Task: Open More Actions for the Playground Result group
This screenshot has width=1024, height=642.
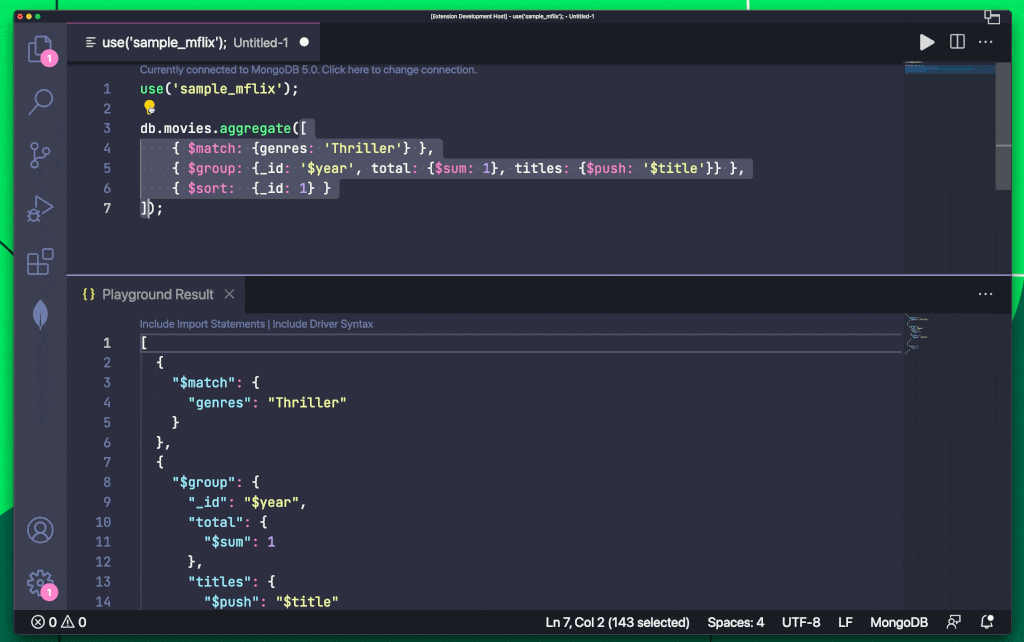Action: [x=985, y=295]
